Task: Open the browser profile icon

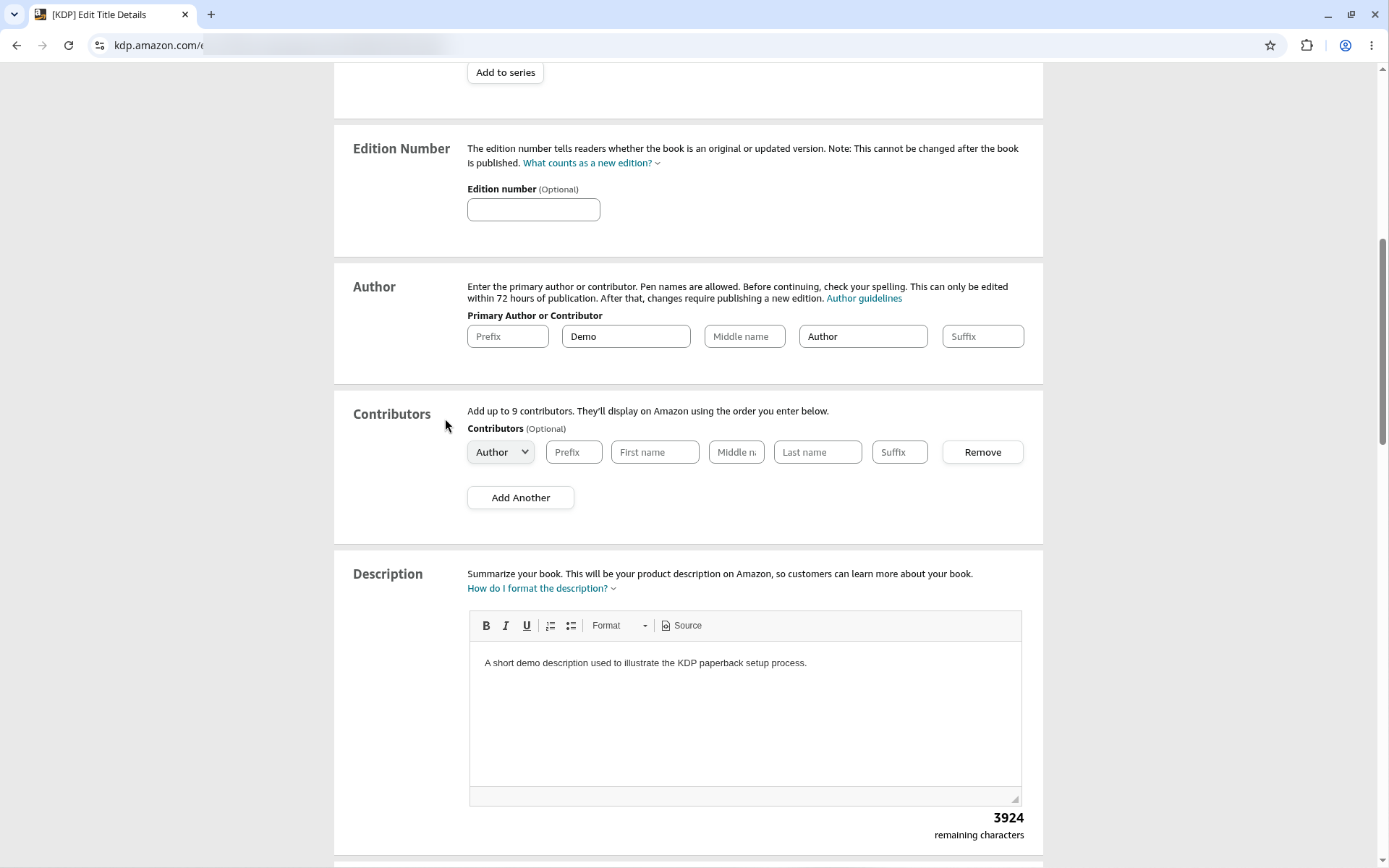Action: coord(1346,46)
